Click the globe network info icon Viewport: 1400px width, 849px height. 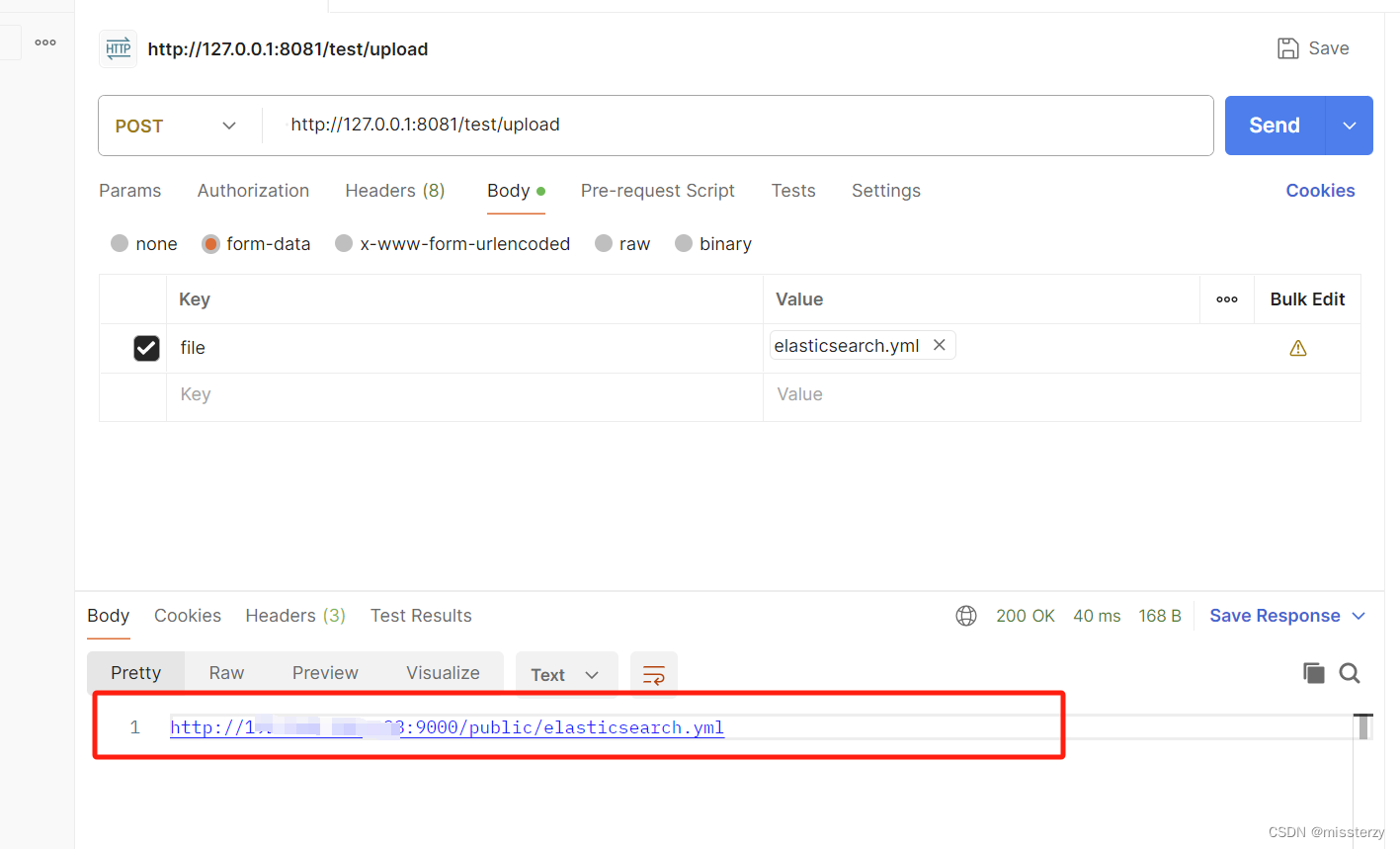coord(965,615)
